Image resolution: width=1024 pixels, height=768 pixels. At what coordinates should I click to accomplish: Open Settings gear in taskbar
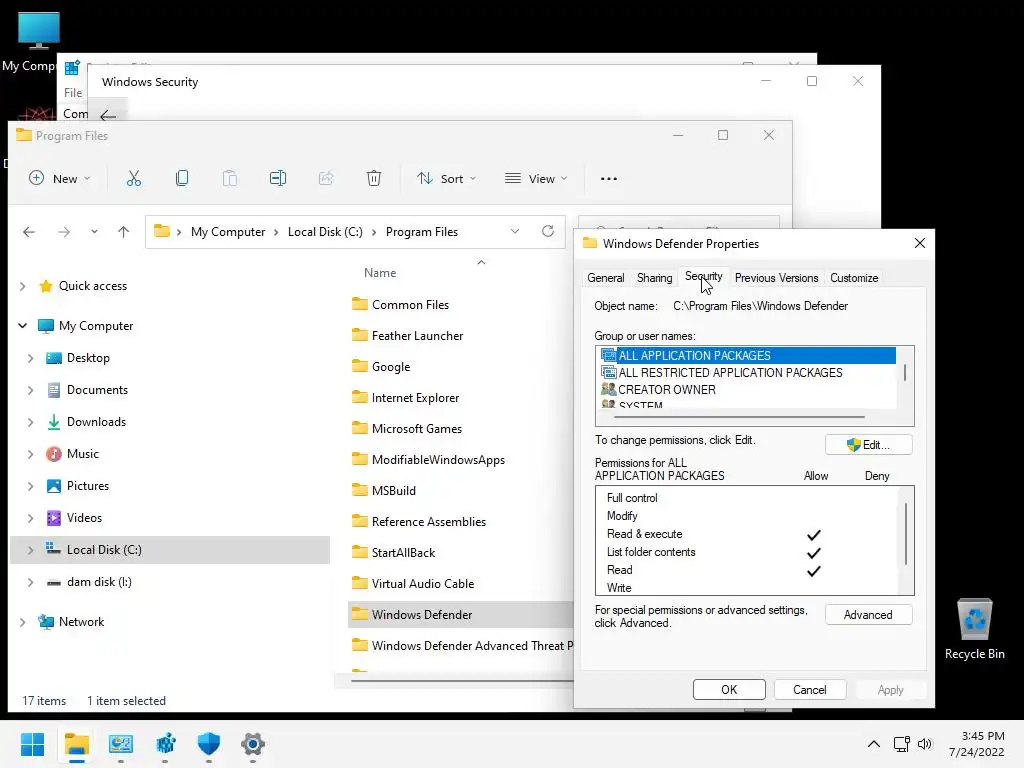(x=253, y=744)
